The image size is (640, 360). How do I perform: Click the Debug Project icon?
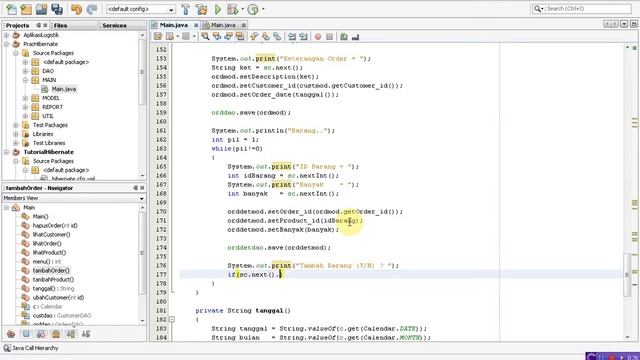232,9
